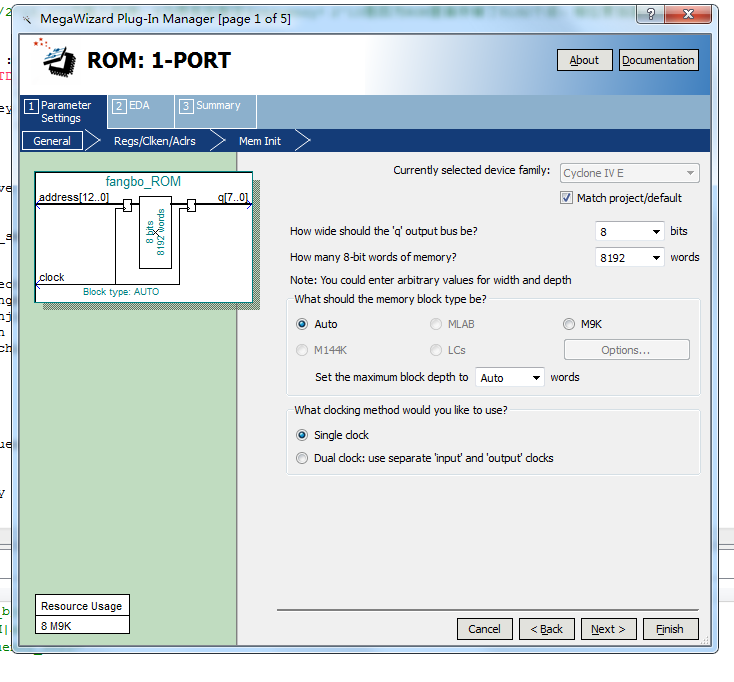Click the 8 M9K resource usage value
Viewport: 734px width, 682px height.
point(56,626)
